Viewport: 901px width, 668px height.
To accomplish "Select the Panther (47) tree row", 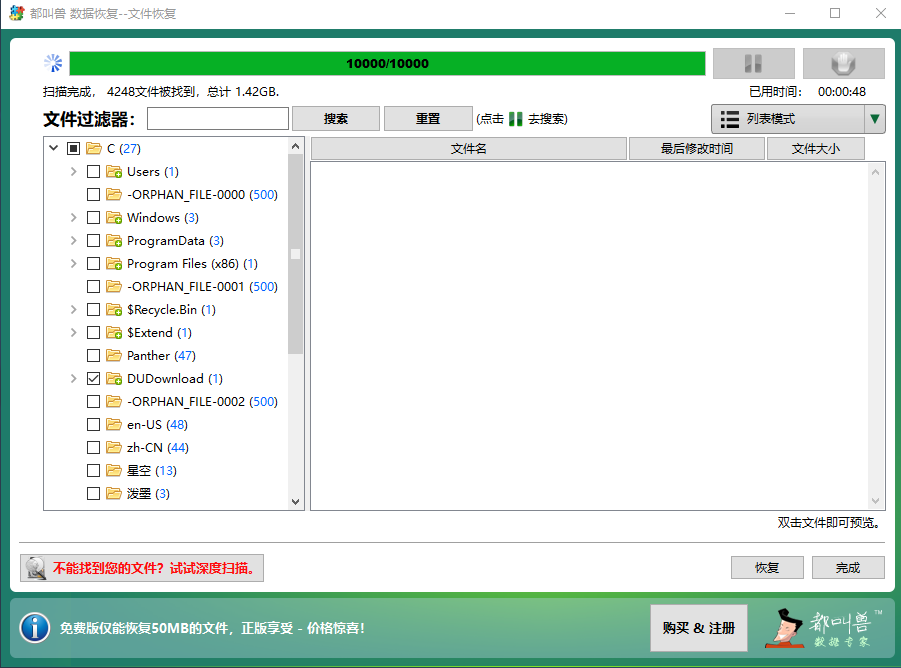I will click(161, 356).
